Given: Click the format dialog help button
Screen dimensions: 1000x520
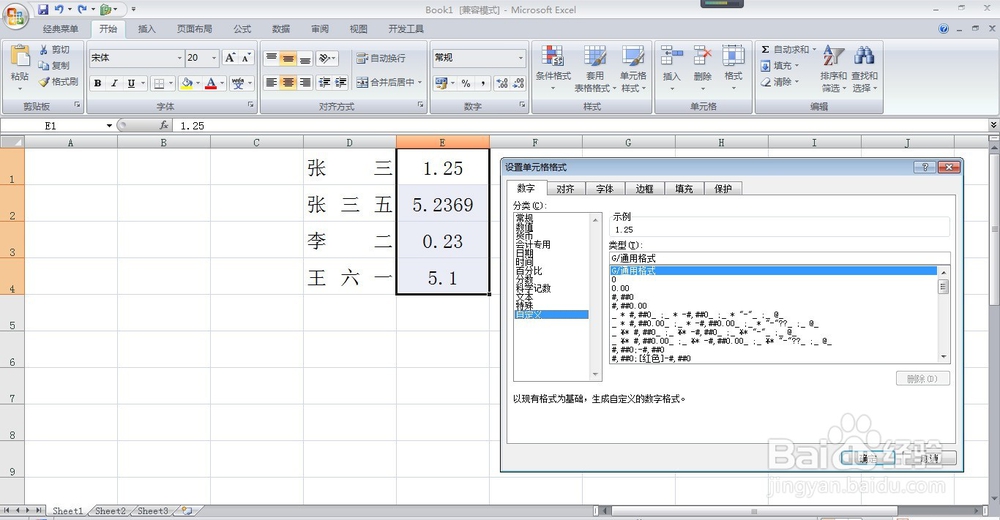Looking at the screenshot, I should tap(924, 167).
